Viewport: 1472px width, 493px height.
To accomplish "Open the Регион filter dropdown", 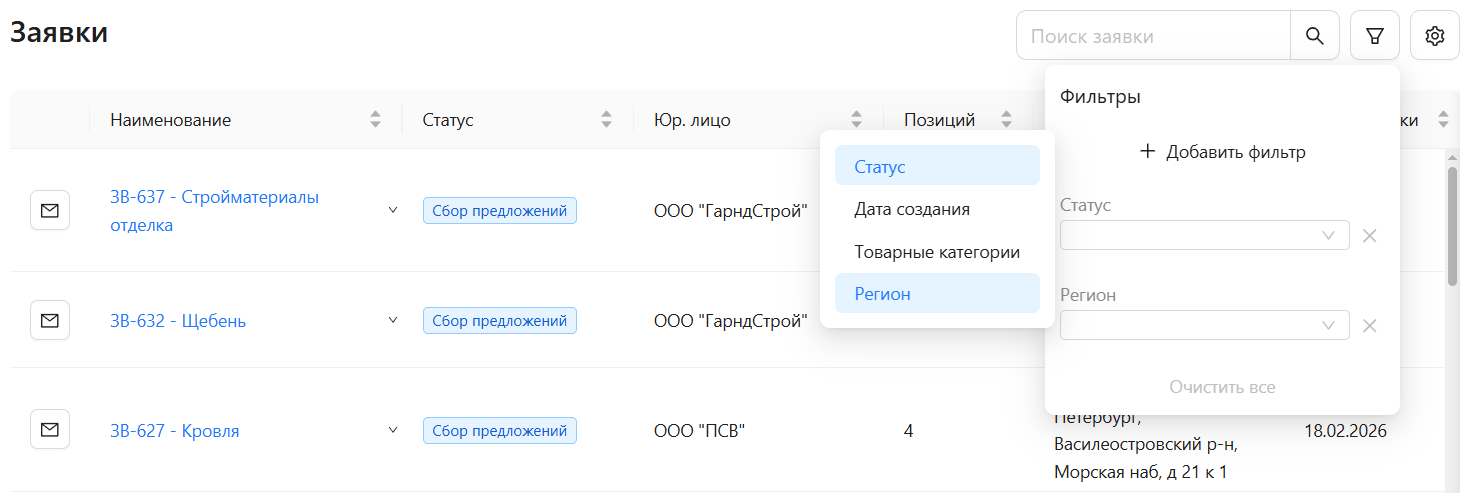I will [1205, 325].
